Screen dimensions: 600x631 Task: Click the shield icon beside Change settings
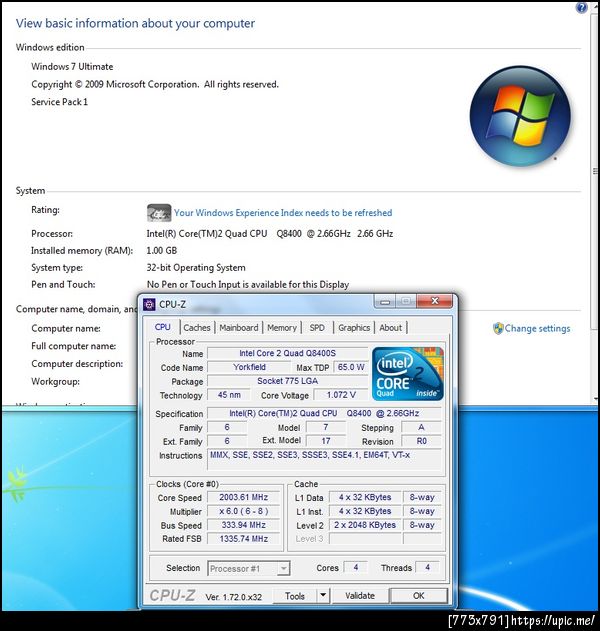pyautogui.click(x=498, y=328)
